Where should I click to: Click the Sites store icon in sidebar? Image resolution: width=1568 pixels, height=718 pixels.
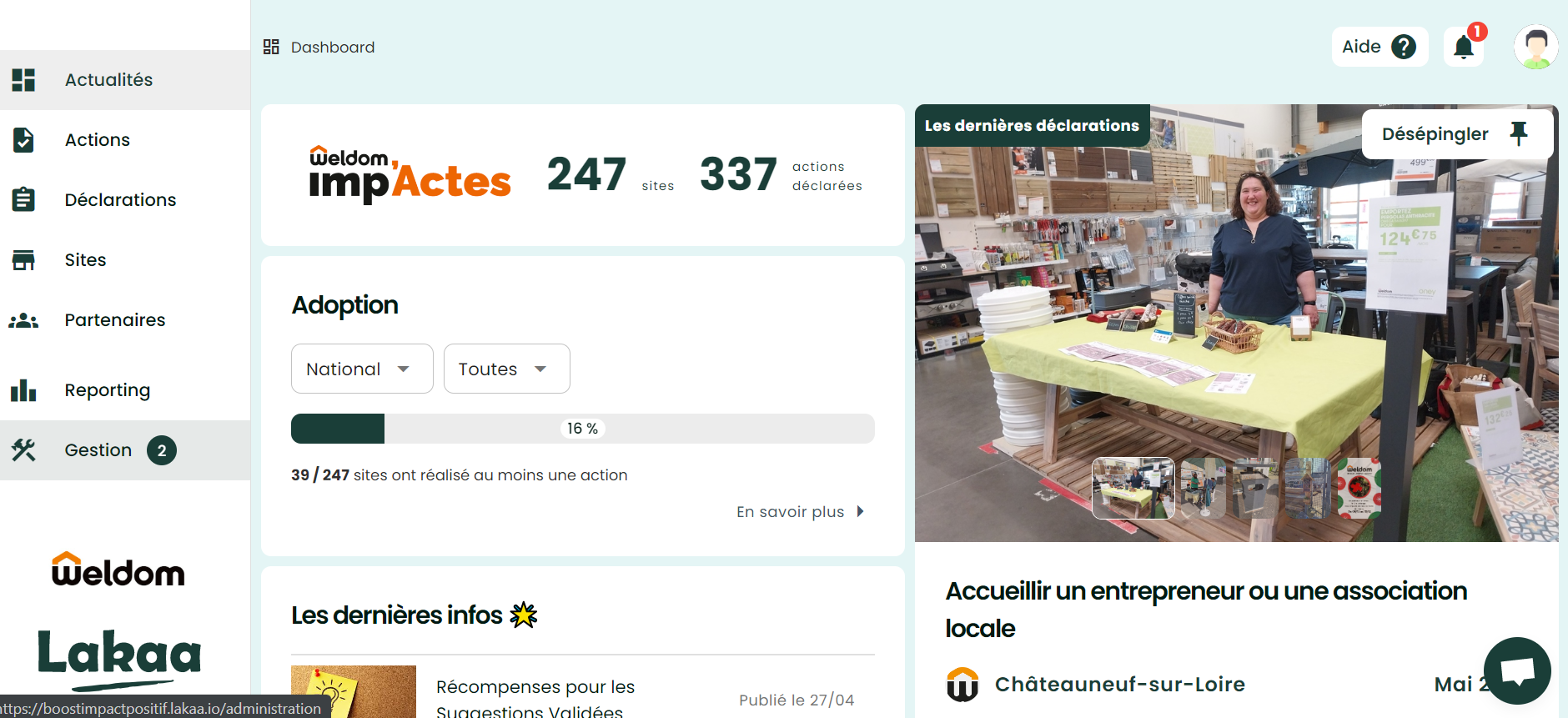tap(23, 260)
